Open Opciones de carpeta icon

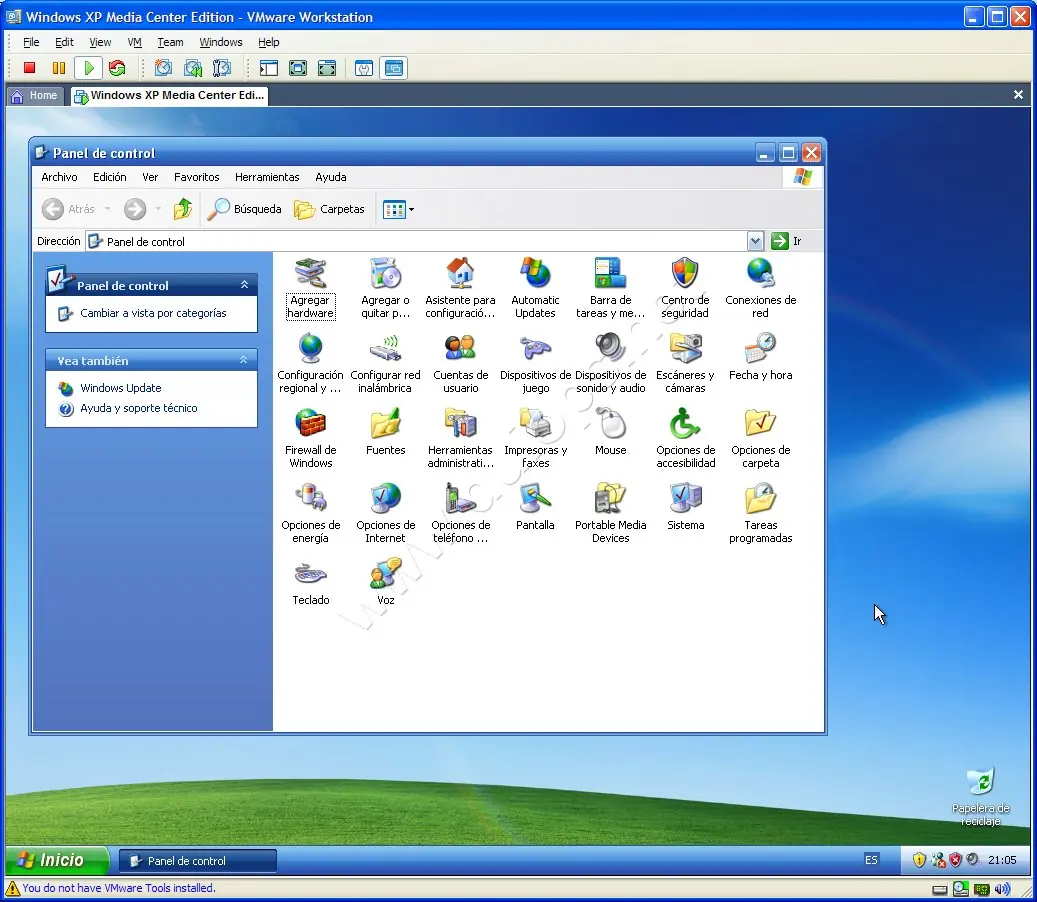[x=761, y=424]
